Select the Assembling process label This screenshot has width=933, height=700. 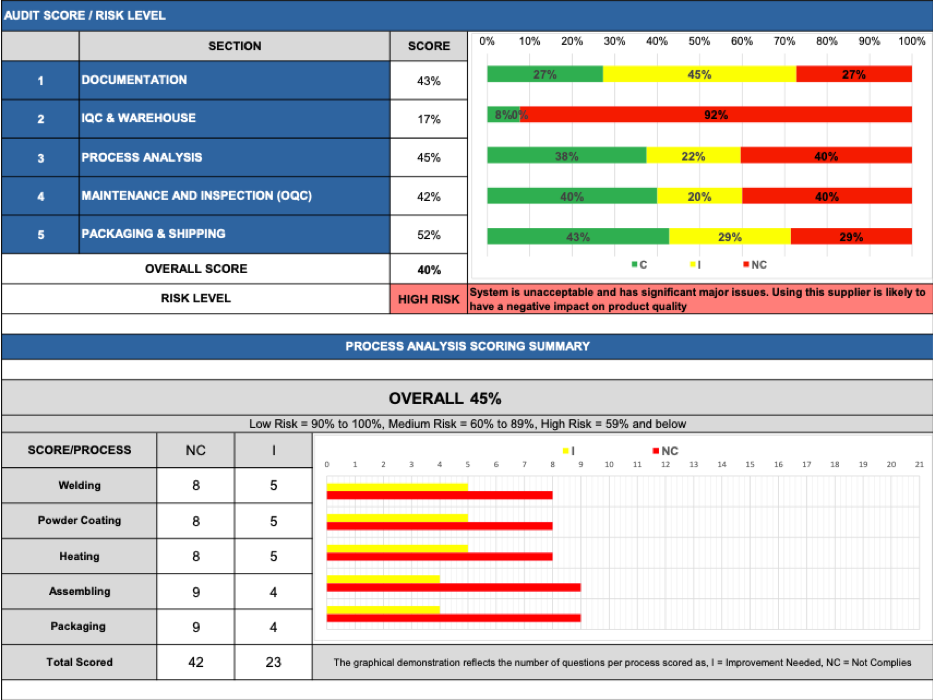[78, 591]
